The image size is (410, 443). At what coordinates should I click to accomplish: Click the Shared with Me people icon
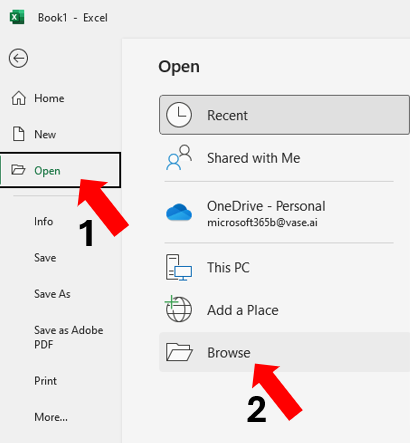tap(179, 158)
